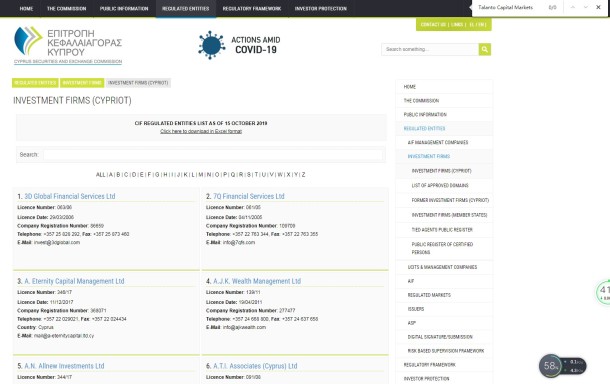This screenshot has width=610, height=384.
Task: Click INVESTMENT FIRMS (CYPRIOT) breadcrumb
Action: pyautogui.click(x=138, y=83)
